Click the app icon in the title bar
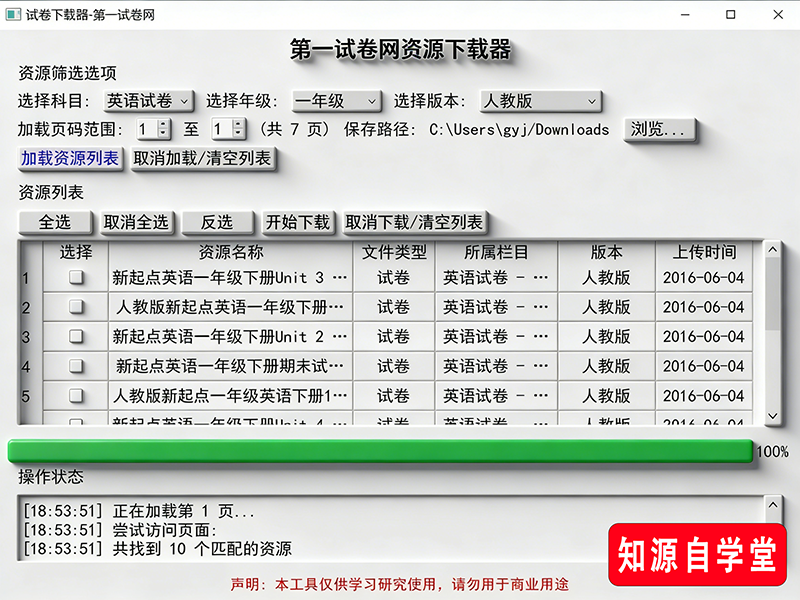Image resolution: width=800 pixels, height=600 pixels. [x=15, y=15]
